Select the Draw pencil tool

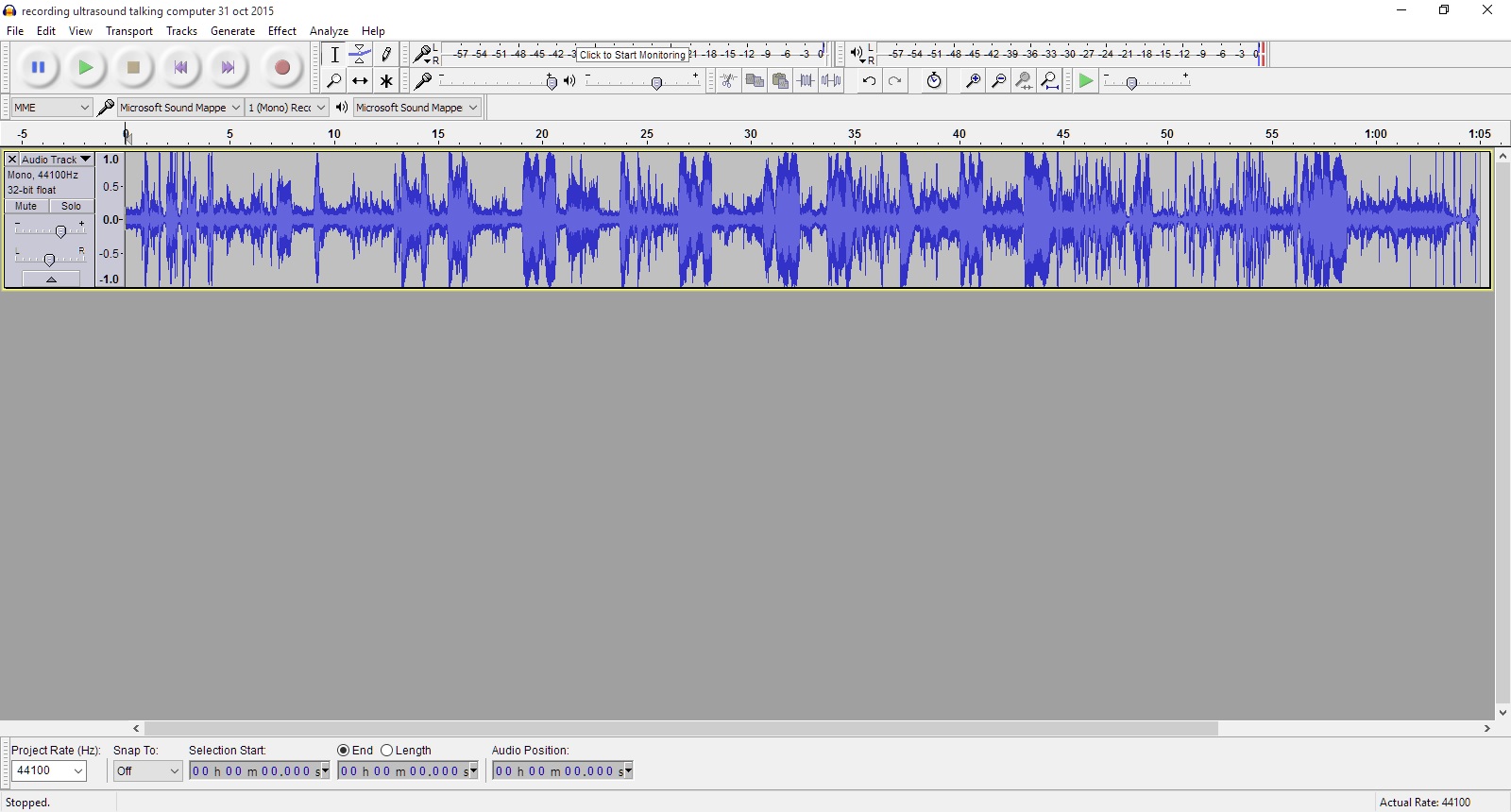coord(386,55)
